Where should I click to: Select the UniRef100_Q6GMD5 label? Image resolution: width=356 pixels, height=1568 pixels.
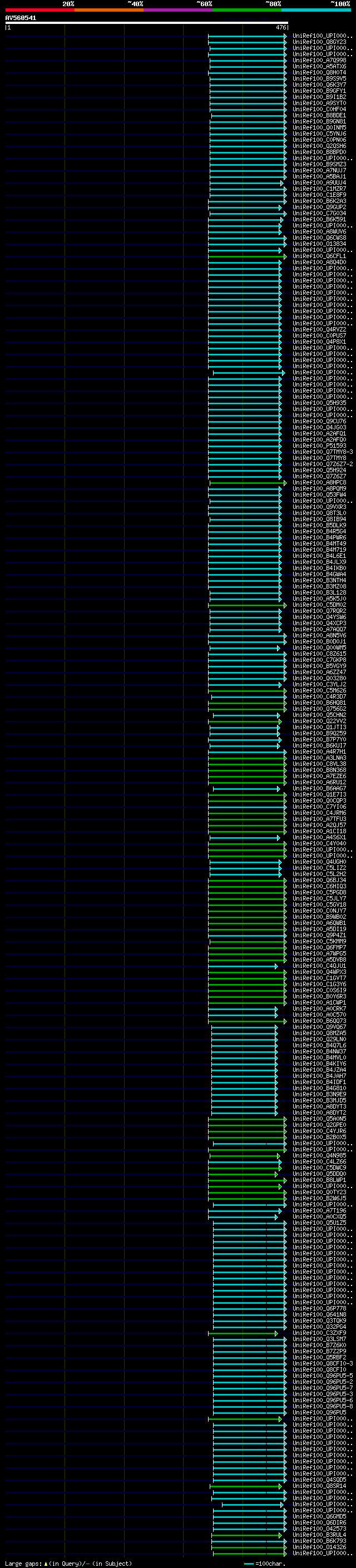[x=319, y=1516]
